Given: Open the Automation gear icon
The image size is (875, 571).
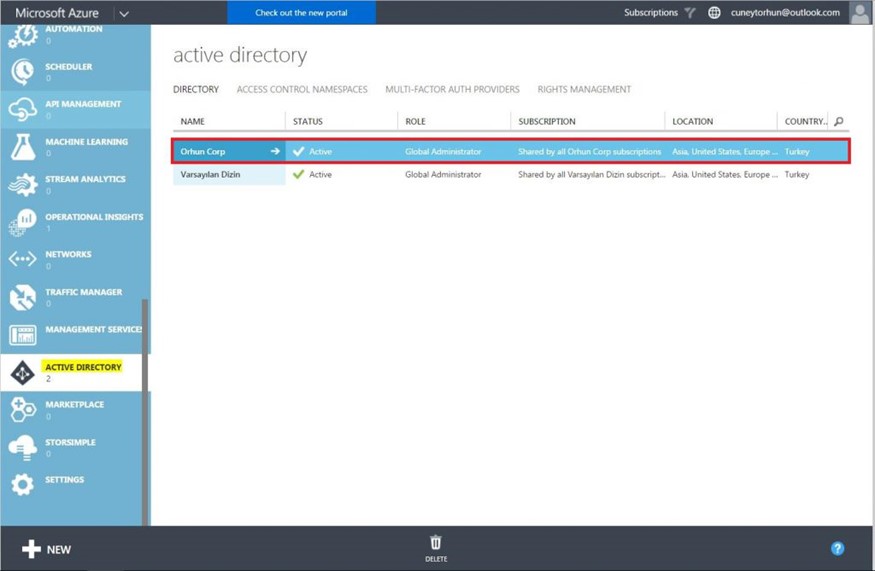Looking at the screenshot, I should (22, 36).
